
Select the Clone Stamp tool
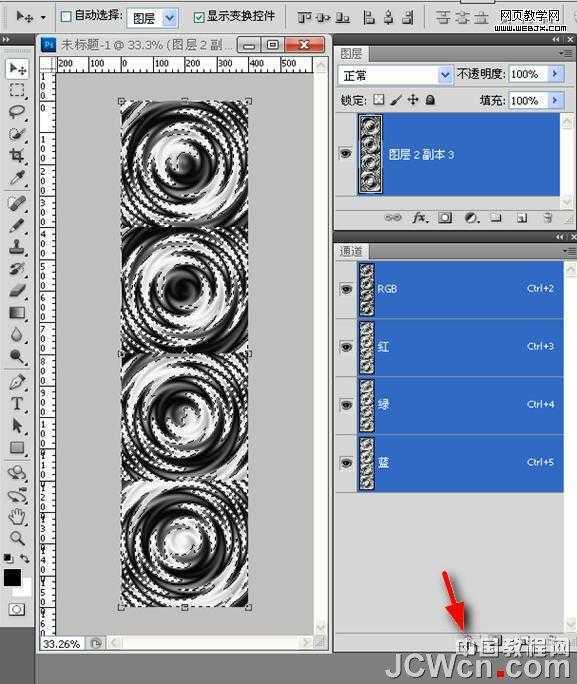click(x=17, y=247)
